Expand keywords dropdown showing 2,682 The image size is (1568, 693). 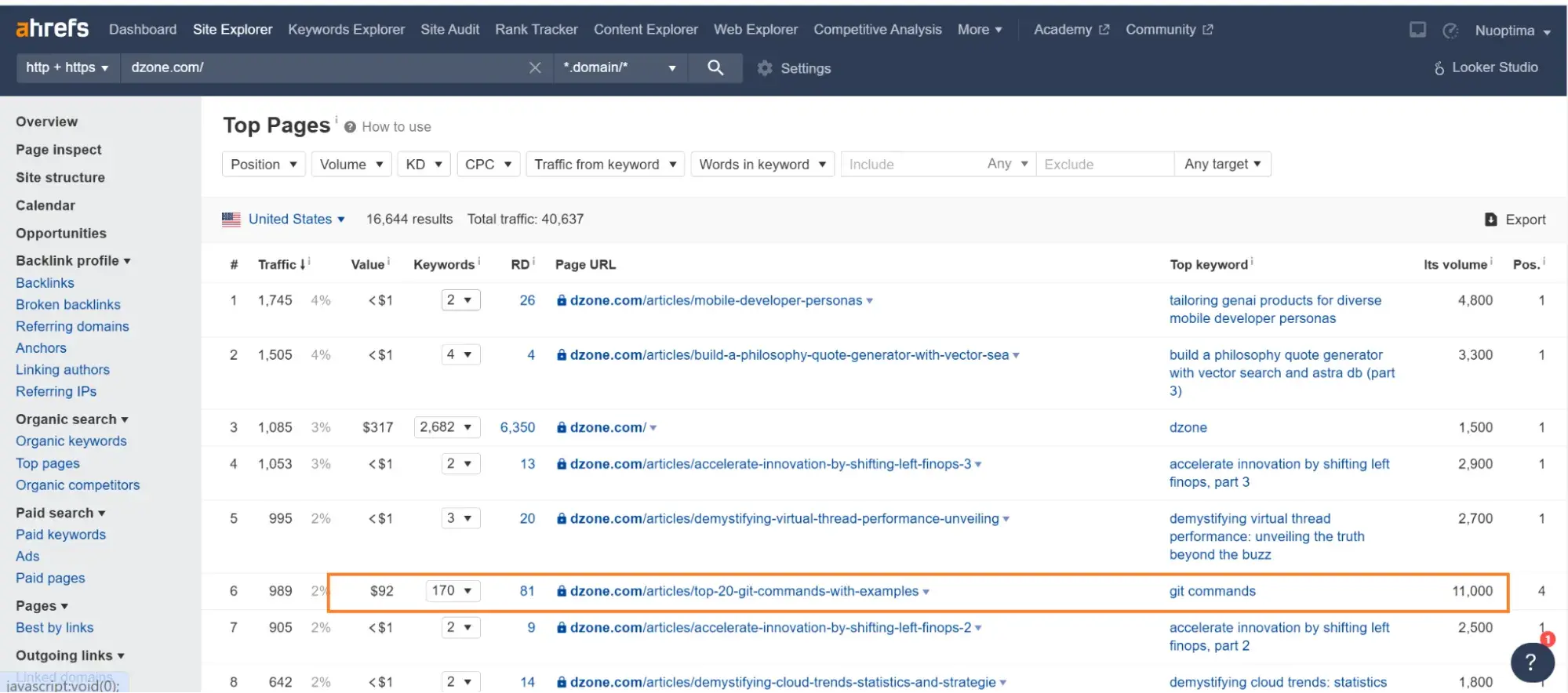click(x=446, y=427)
